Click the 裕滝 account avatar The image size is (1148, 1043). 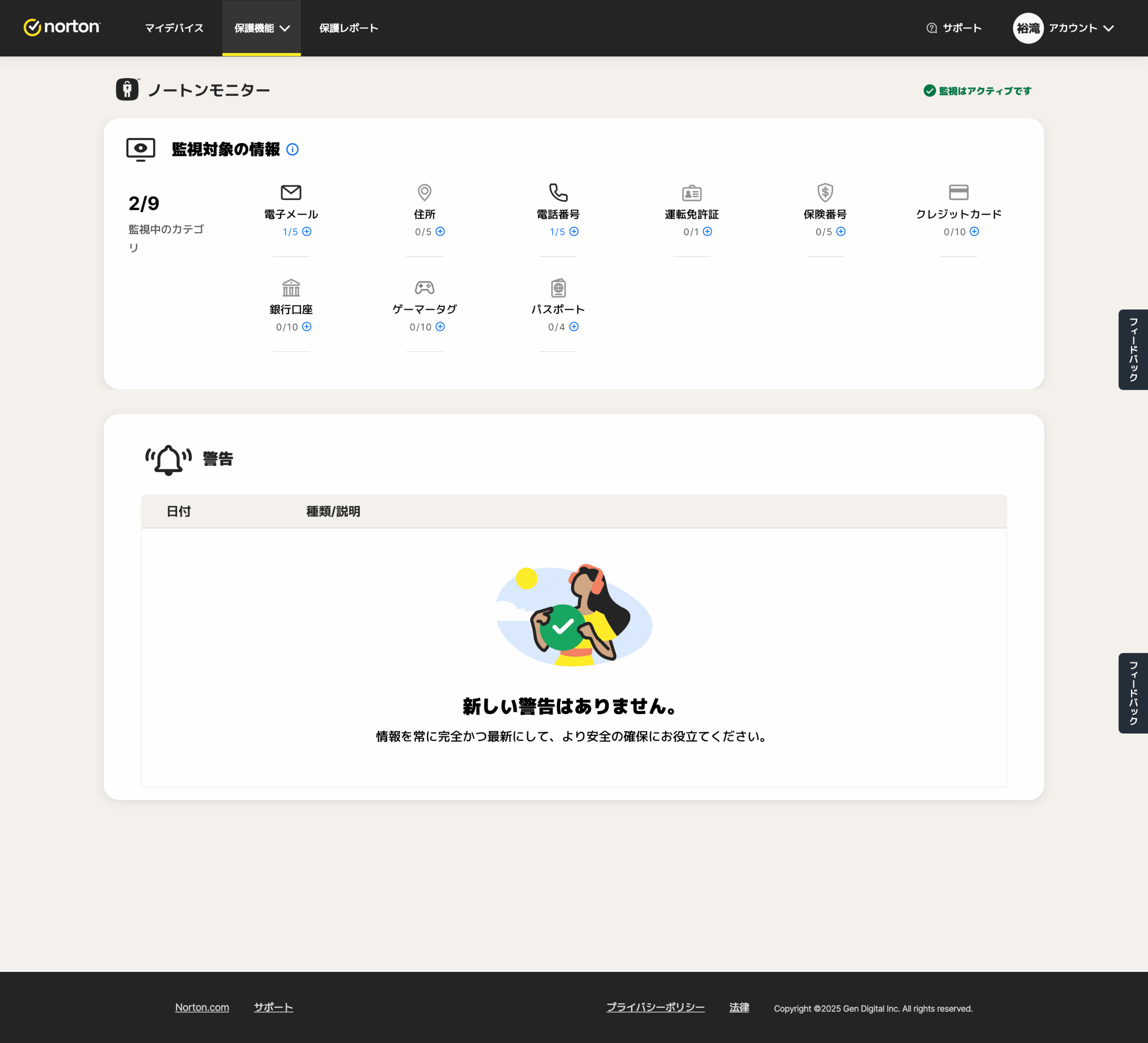[1028, 28]
